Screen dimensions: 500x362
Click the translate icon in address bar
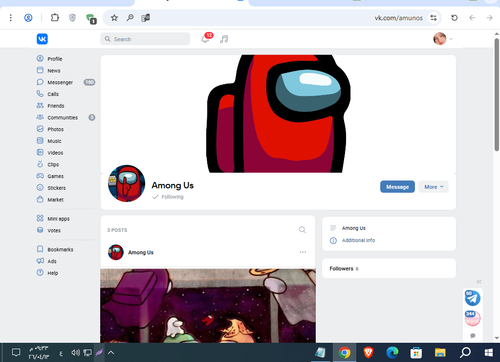(x=145, y=18)
